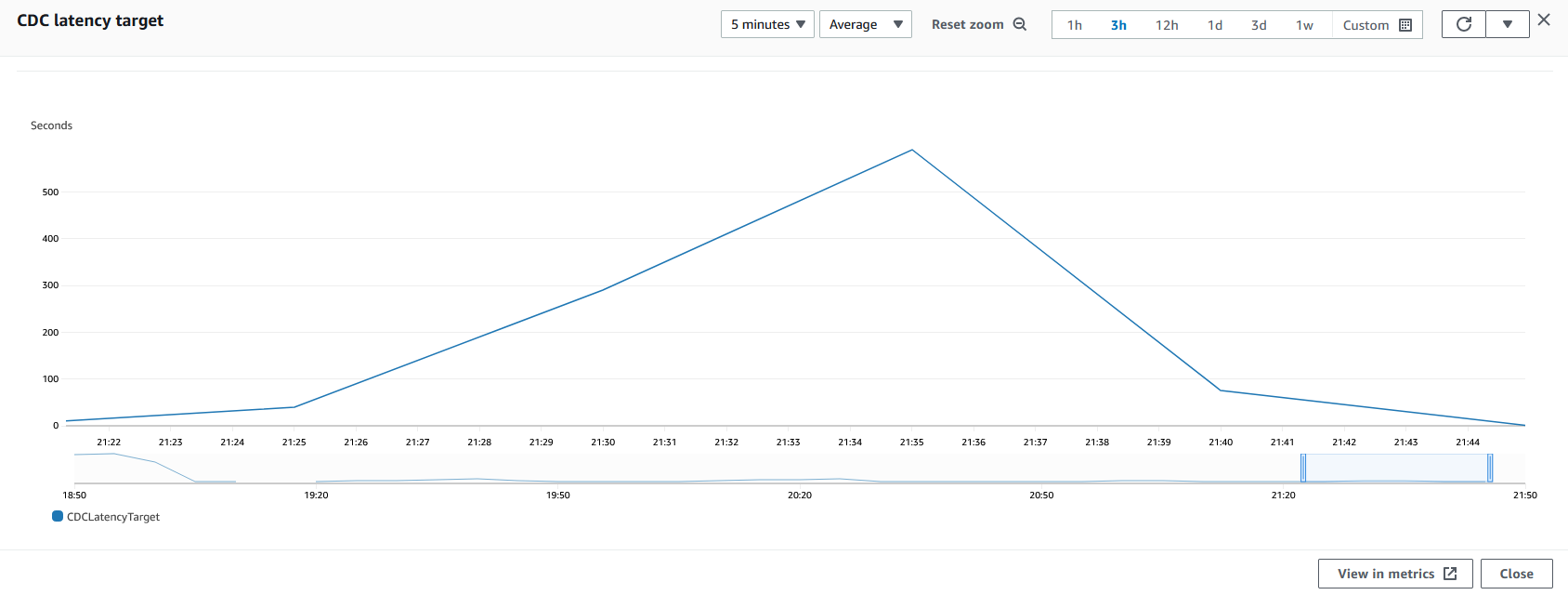Screen dimensions: 1568x595
Task: Click the left handle of the timeline range selector
Action: [x=1303, y=468]
